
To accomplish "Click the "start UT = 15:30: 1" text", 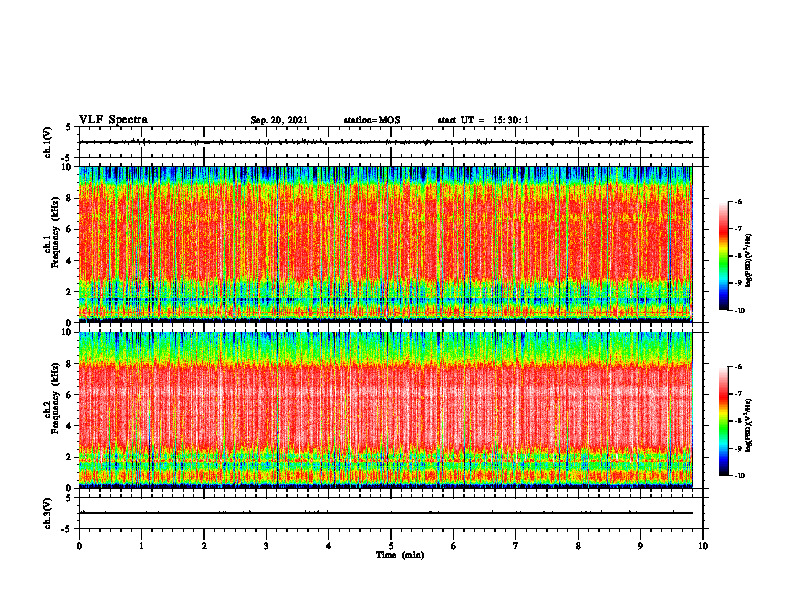I will (483, 120).
